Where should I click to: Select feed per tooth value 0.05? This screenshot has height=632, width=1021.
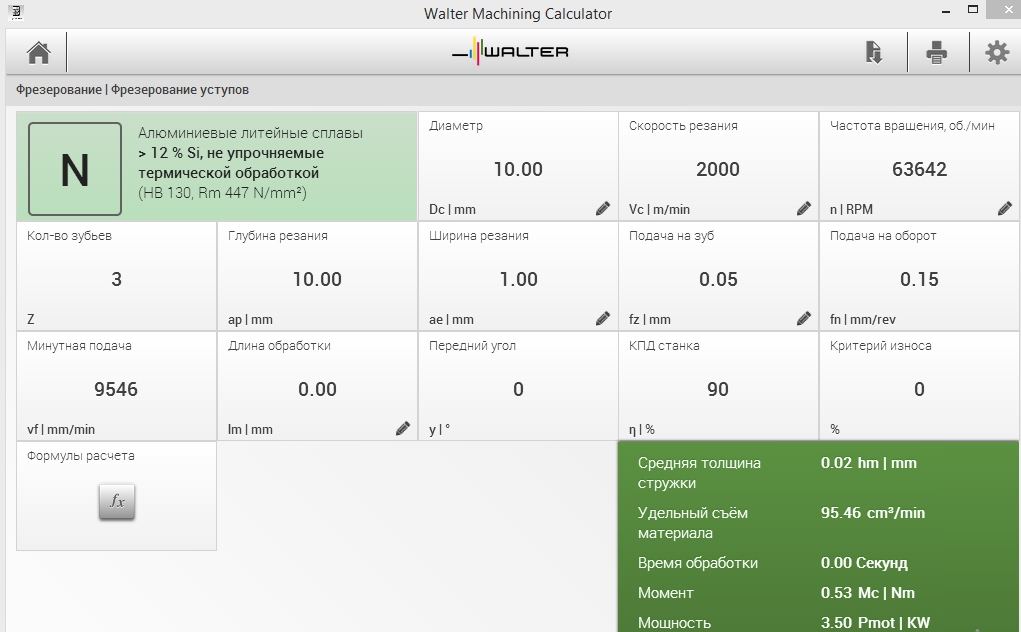tap(718, 279)
